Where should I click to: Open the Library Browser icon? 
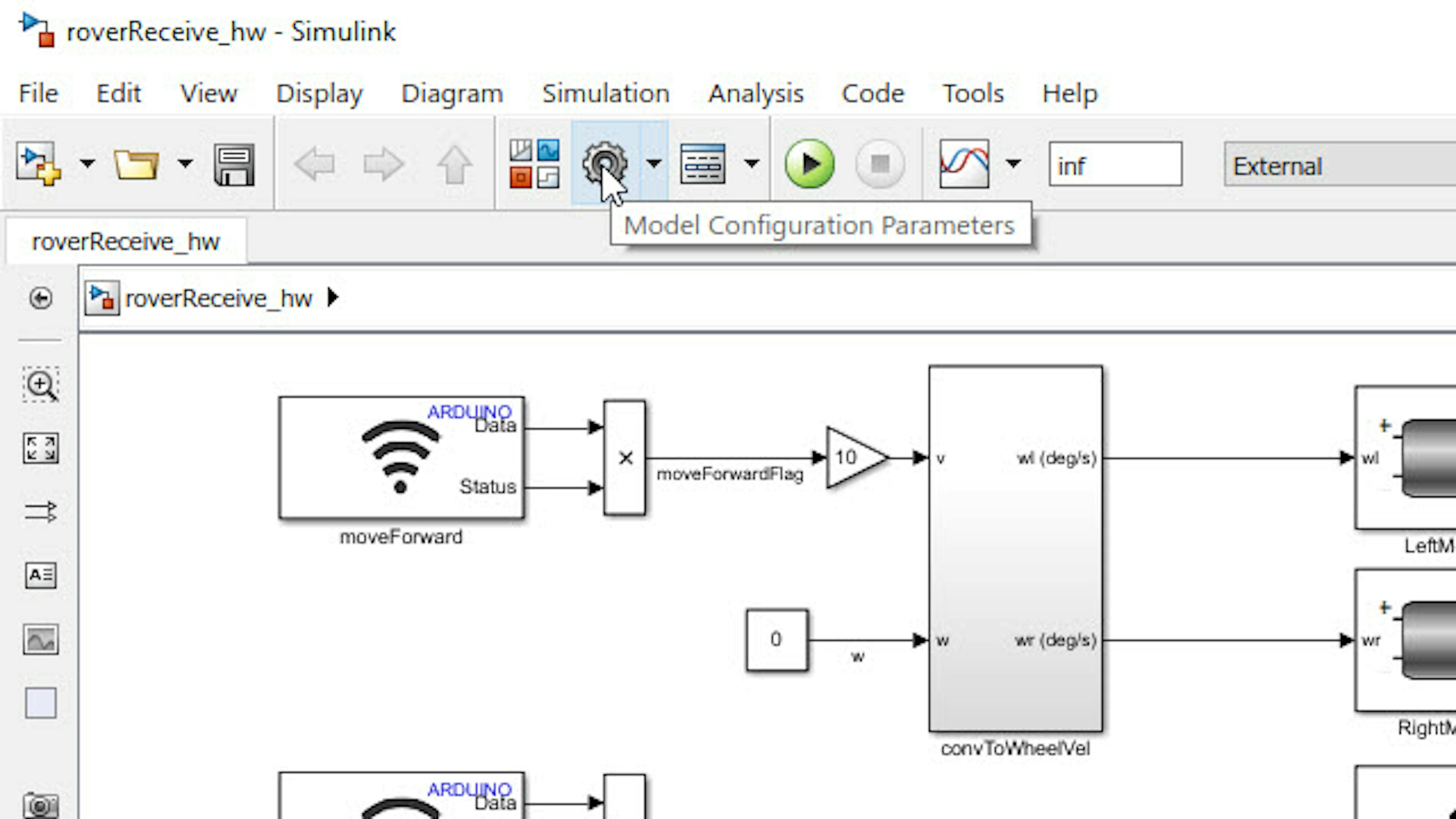coord(534,164)
